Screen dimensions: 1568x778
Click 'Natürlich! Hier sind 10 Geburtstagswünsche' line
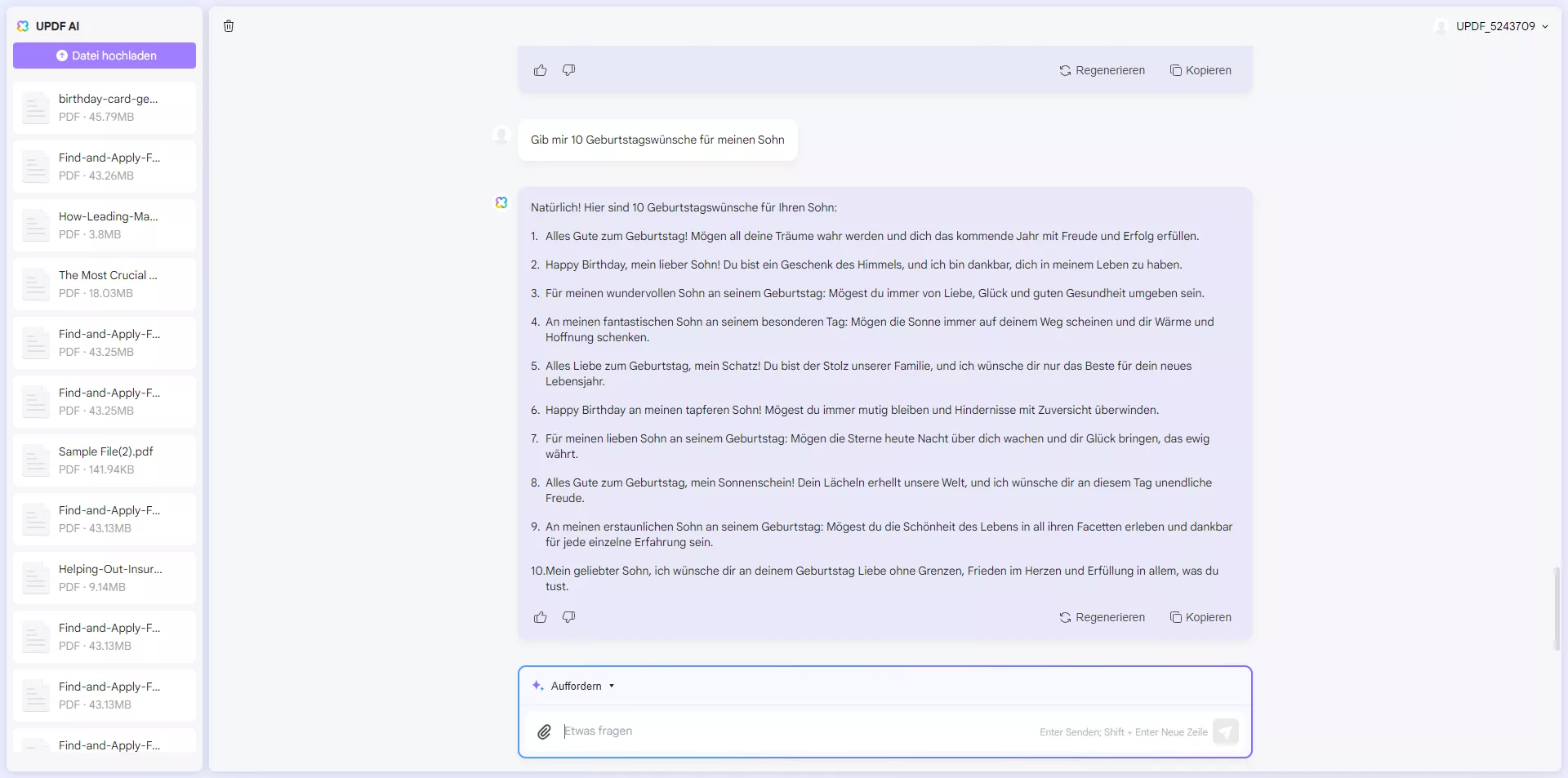point(684,207)
